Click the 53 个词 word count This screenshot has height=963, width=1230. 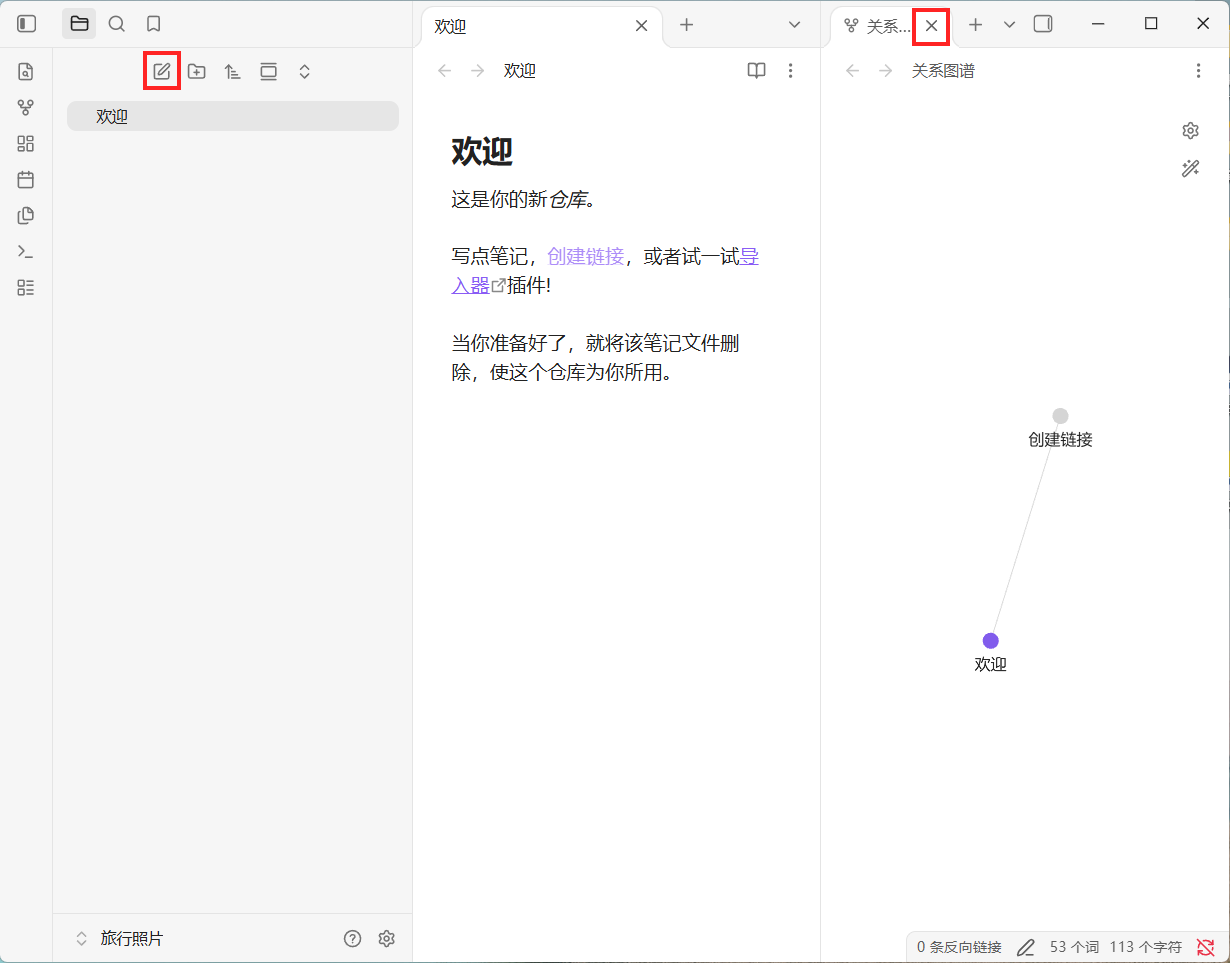(x=1074, y=947)
